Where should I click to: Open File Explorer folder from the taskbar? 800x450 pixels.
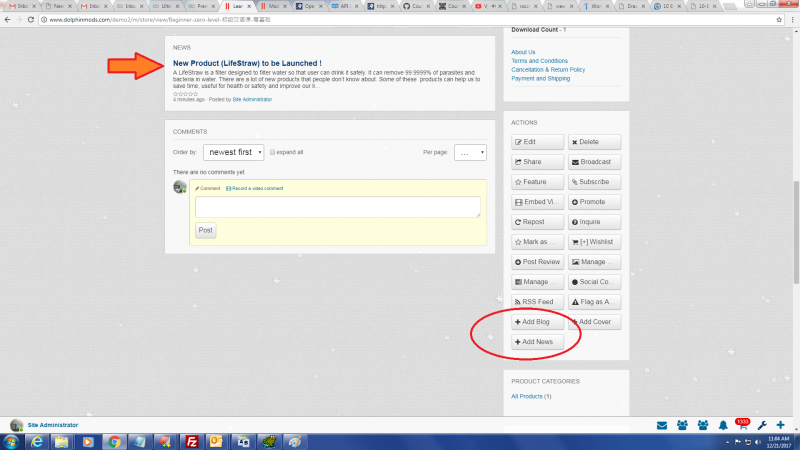point(62,442)
